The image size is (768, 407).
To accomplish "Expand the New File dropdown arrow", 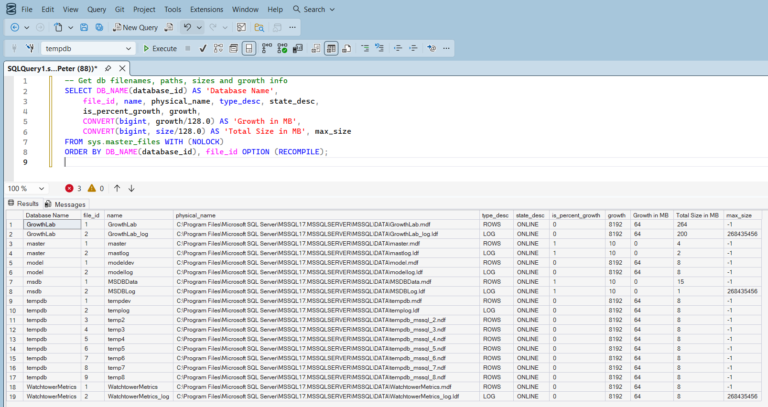I will pyautogui.click(x=70, y=27).
